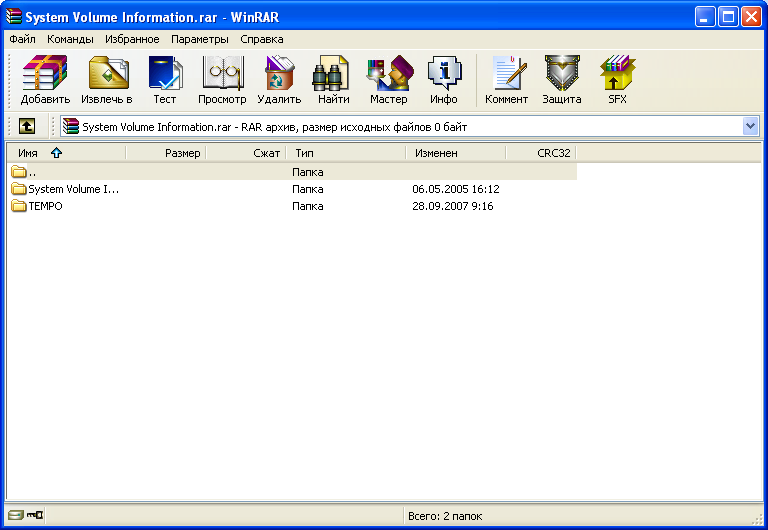Click the key password icon in status bar
This screenshot has width=768, height=530.
(x=35, y=515)
